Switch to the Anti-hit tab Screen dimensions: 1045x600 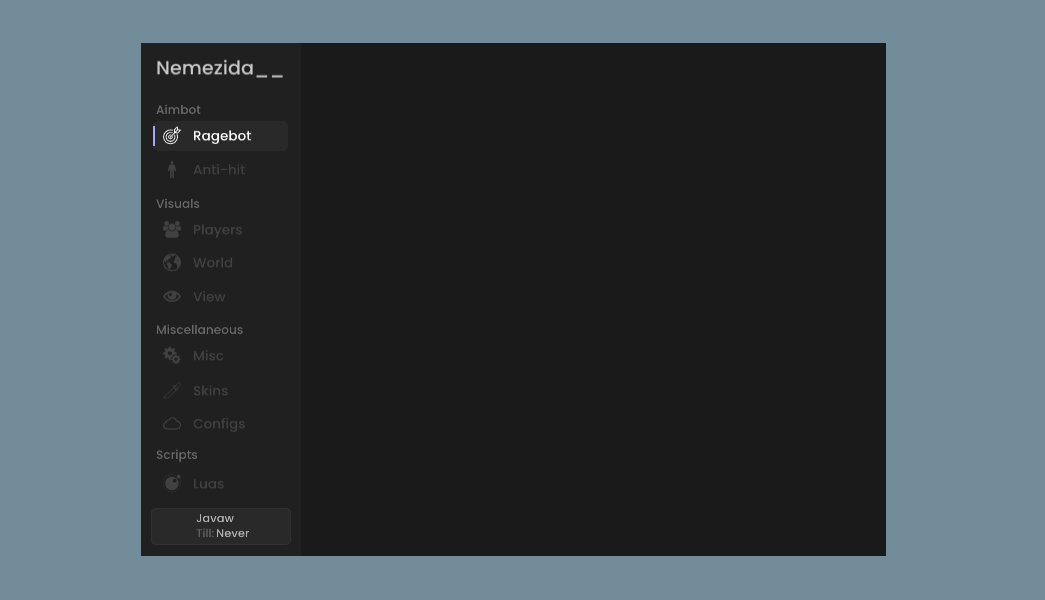221,169
